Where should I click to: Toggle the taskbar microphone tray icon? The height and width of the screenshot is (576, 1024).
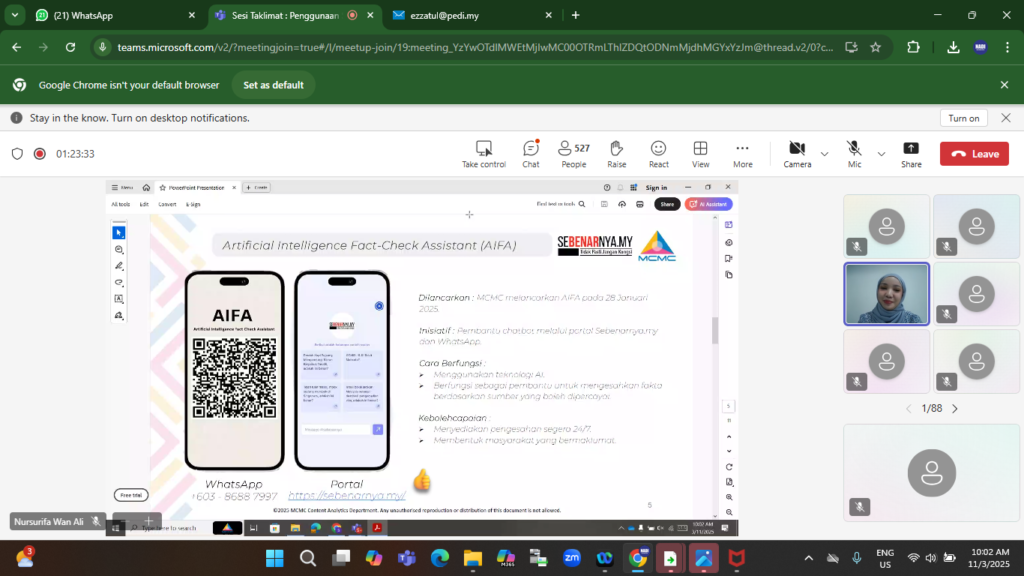tap(856, 558)
